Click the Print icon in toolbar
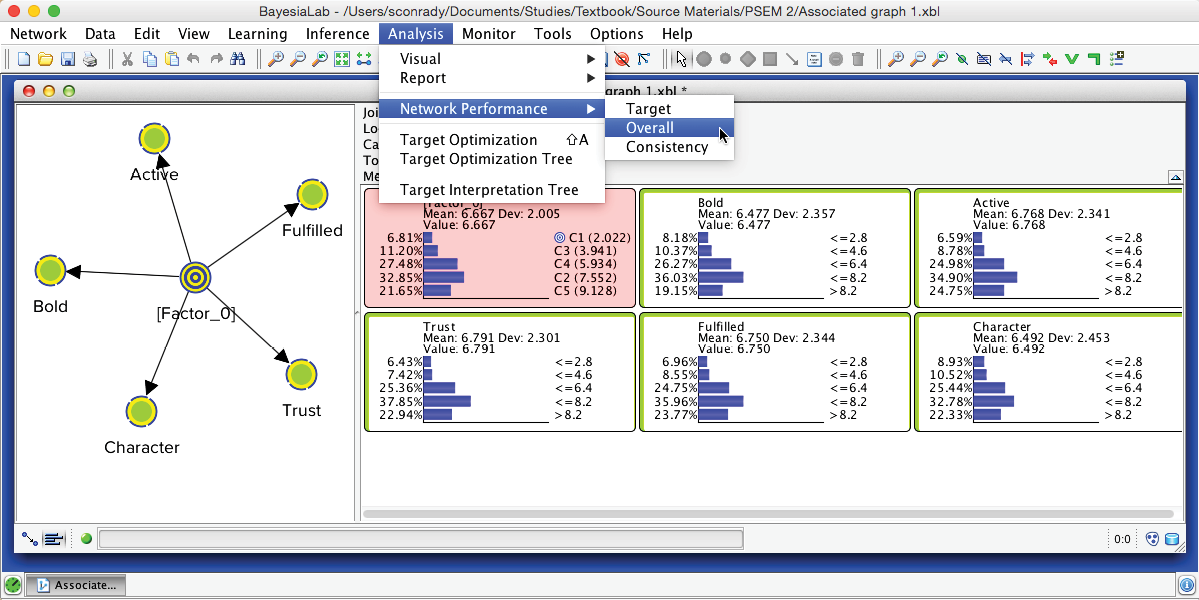Image resolution: width=1199 pixels, height=600 pixels. pyautogui.click(x=90, y=59)
